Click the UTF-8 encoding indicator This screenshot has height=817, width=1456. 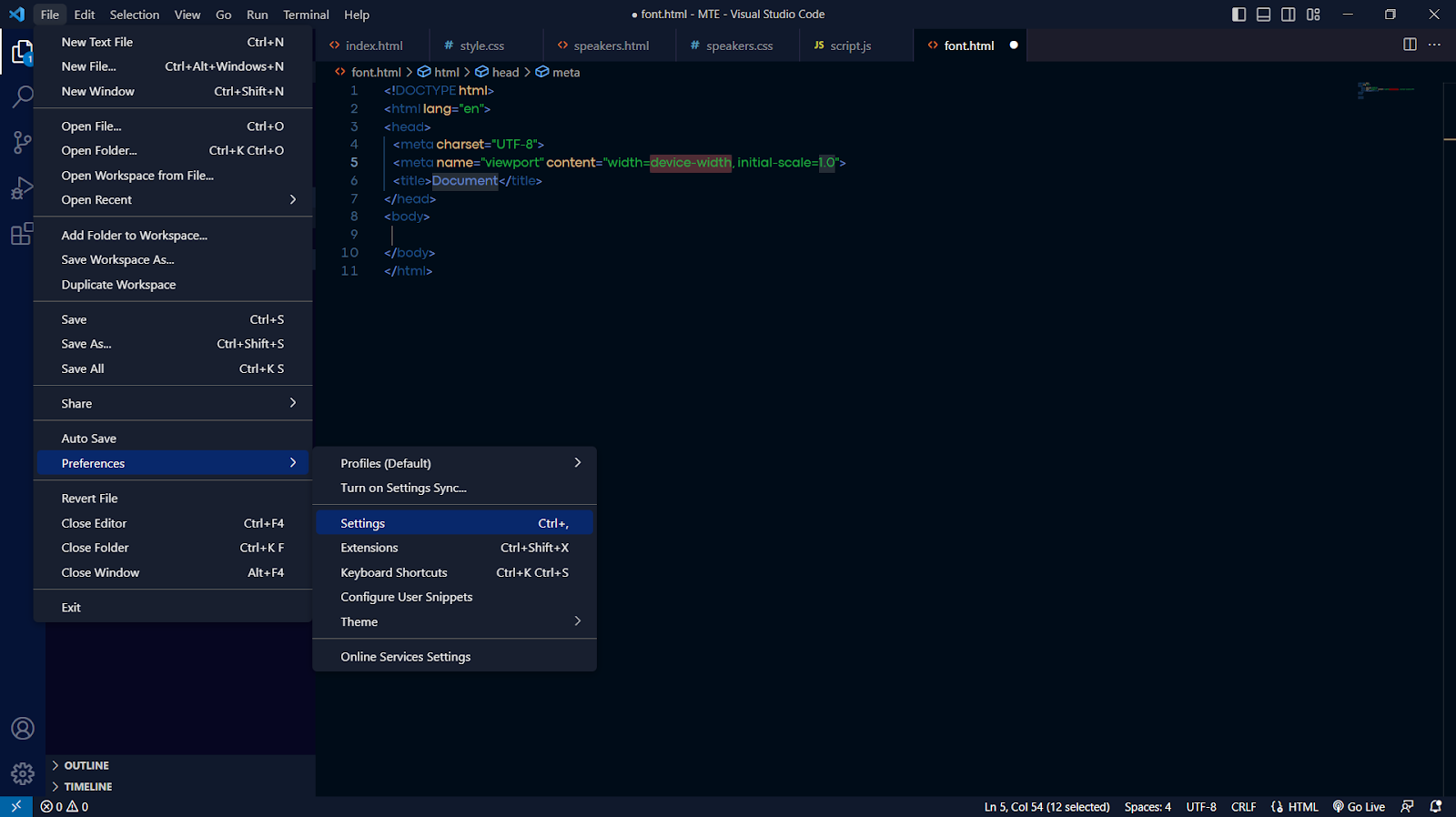[1201, 806]
